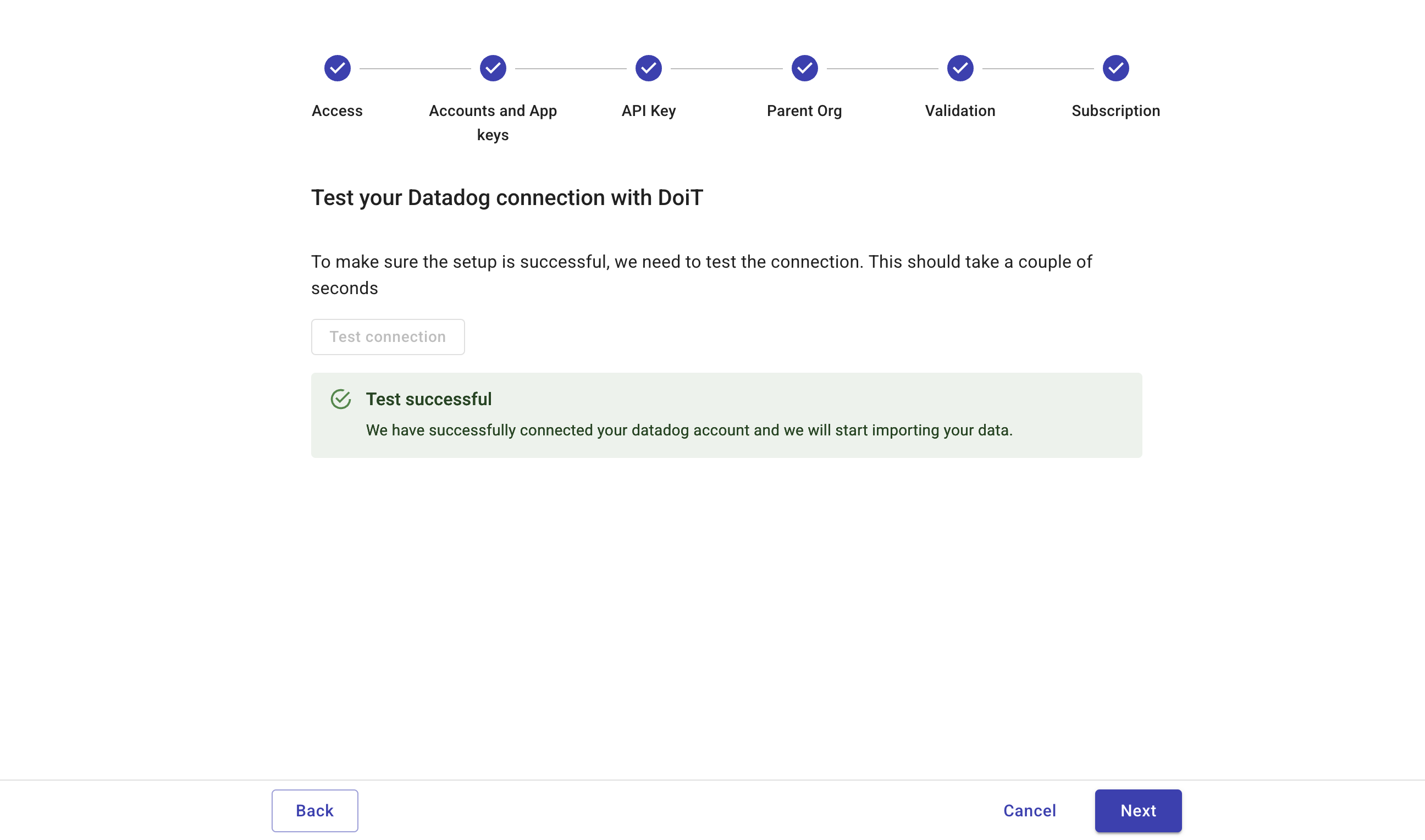Click the Back button

314,810
